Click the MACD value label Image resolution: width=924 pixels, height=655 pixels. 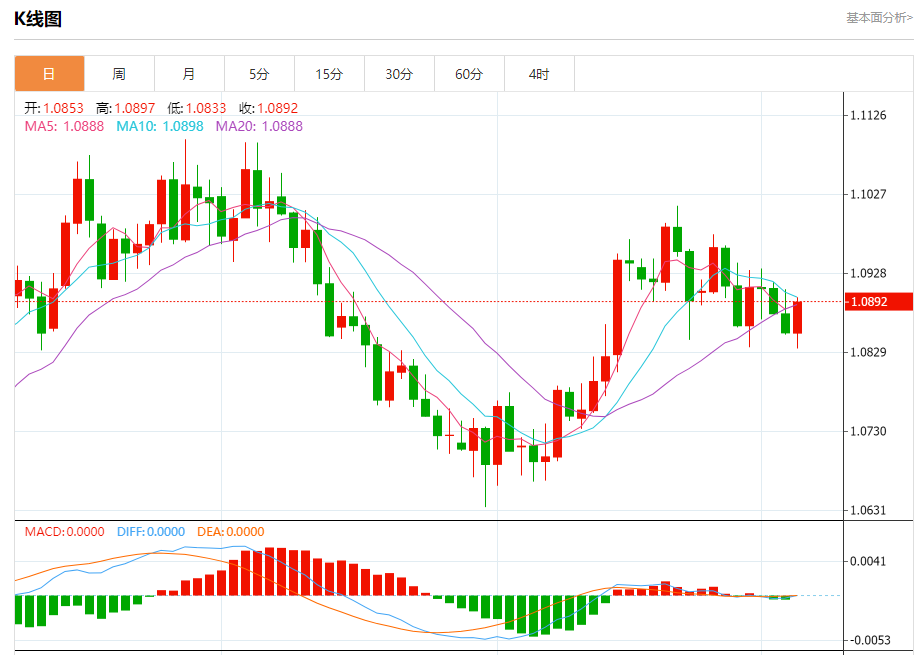click(x=64, y=532)
